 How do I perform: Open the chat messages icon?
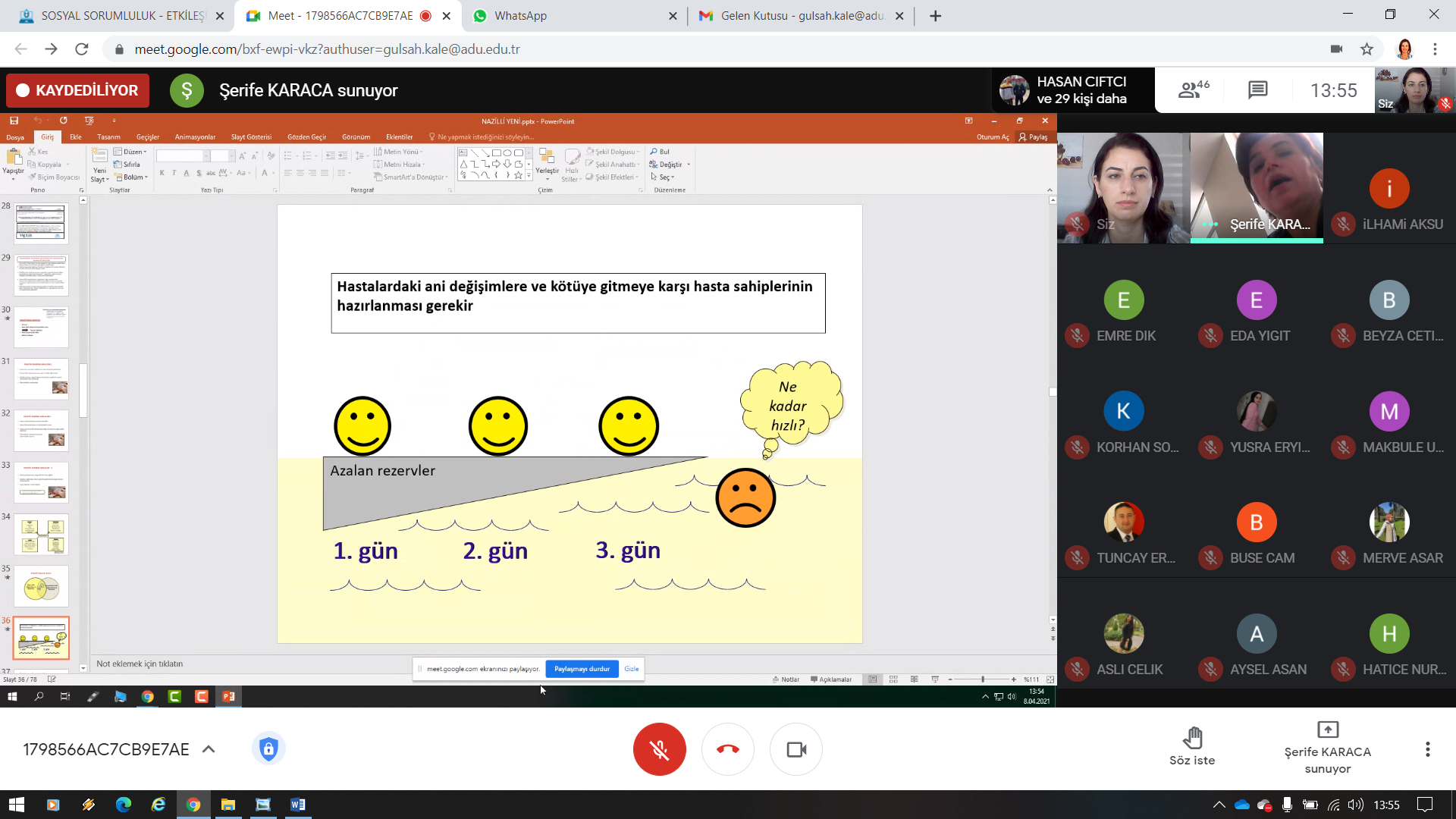pyautogui.click(x=1257, y=90)
